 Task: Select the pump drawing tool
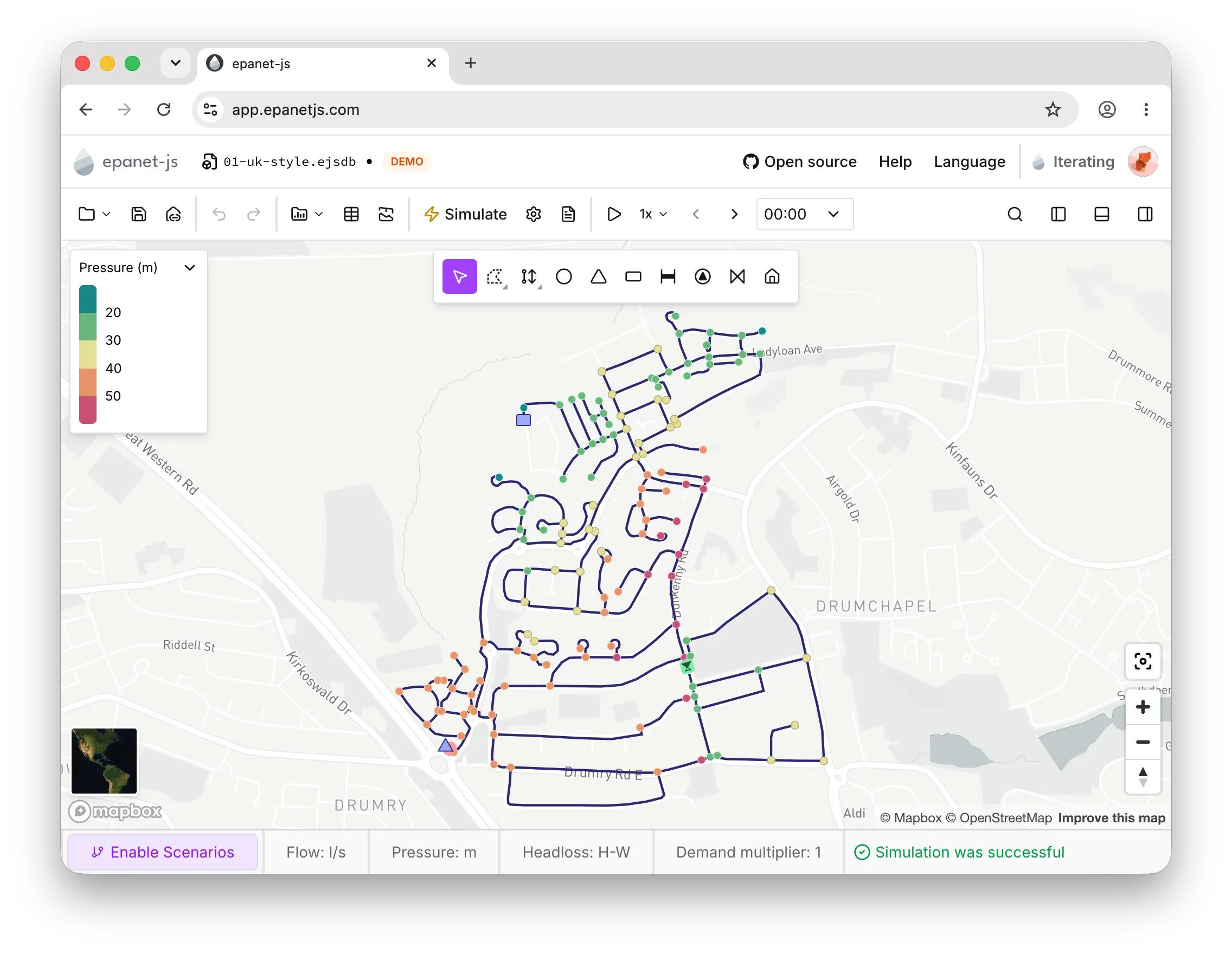702,277
